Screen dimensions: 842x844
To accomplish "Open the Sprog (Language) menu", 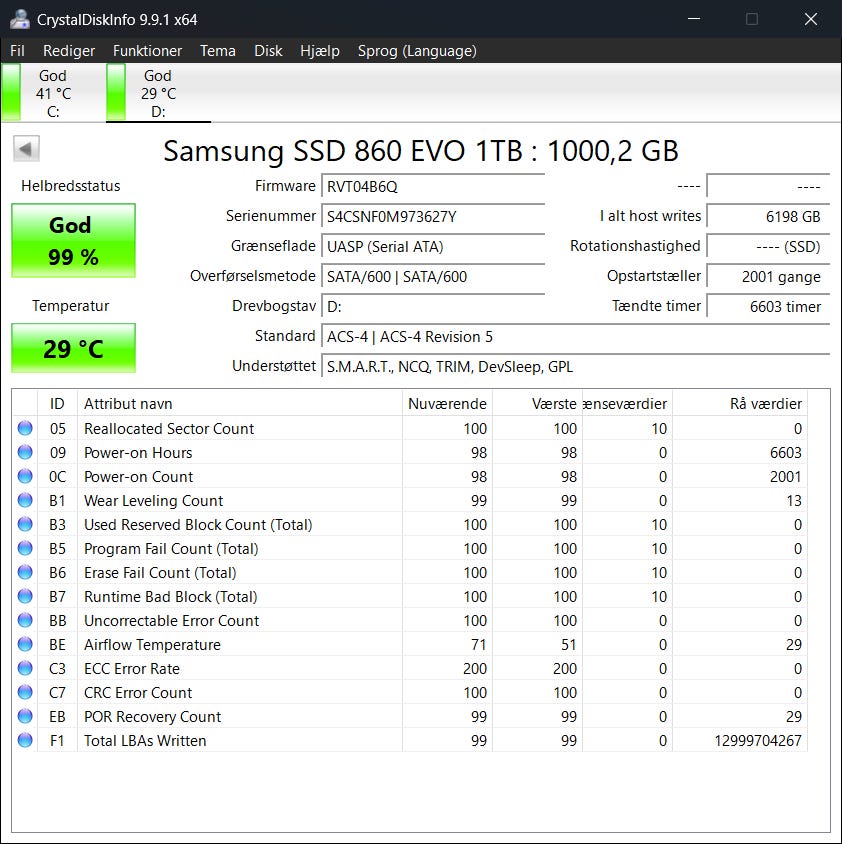I will point(417,51).
